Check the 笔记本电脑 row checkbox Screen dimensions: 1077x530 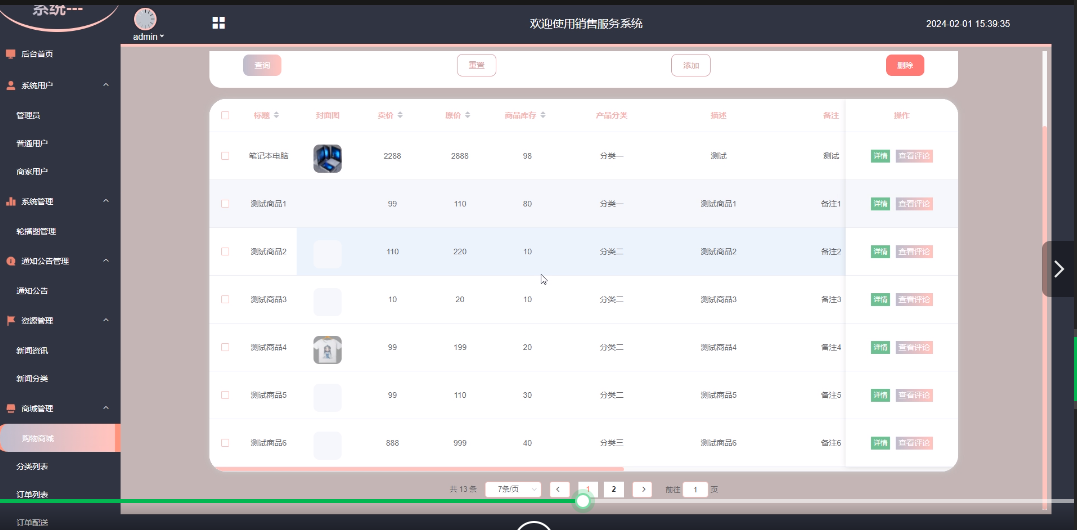225,156
